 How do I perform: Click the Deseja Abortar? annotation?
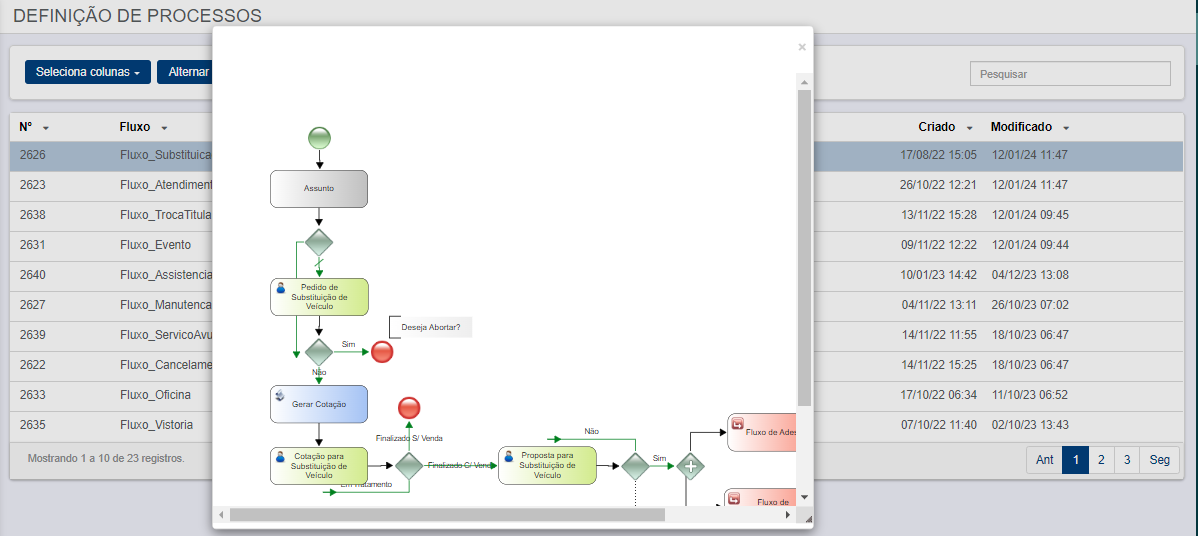[x=430, y=327]
